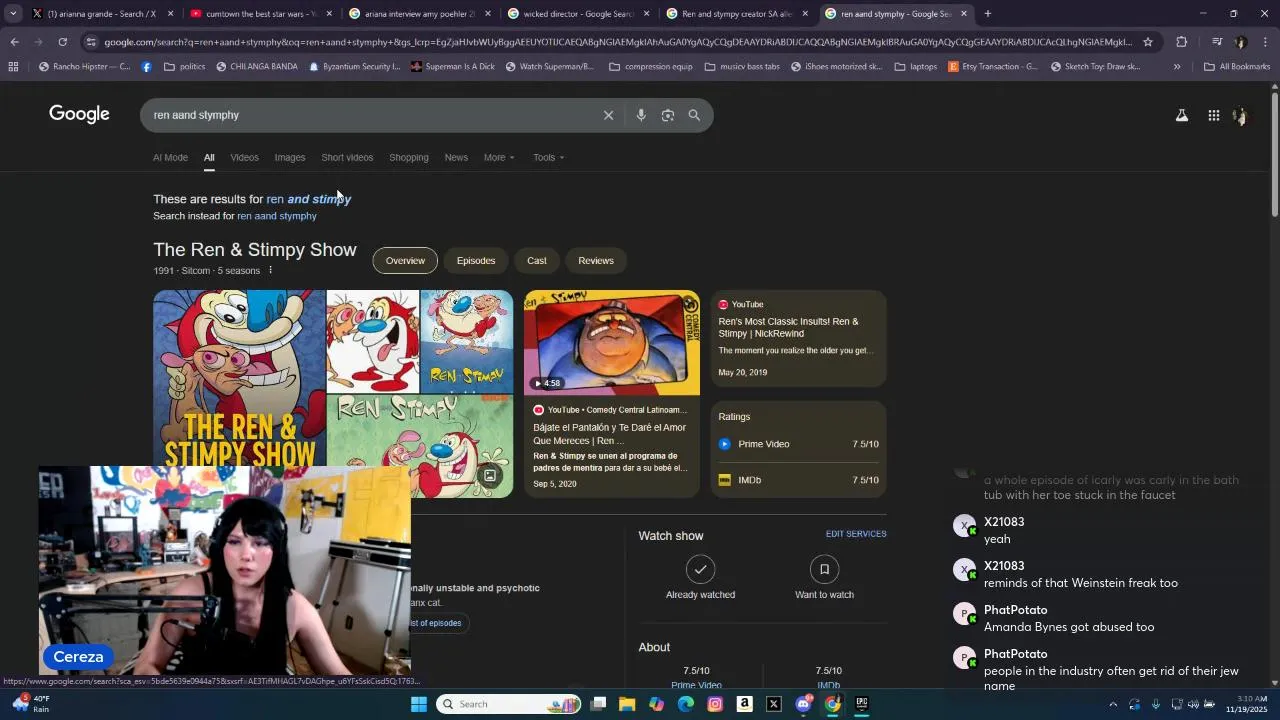The image size is (1280, 720).
Task: Open Task View on taskbar
Action: tap(598, 704)
